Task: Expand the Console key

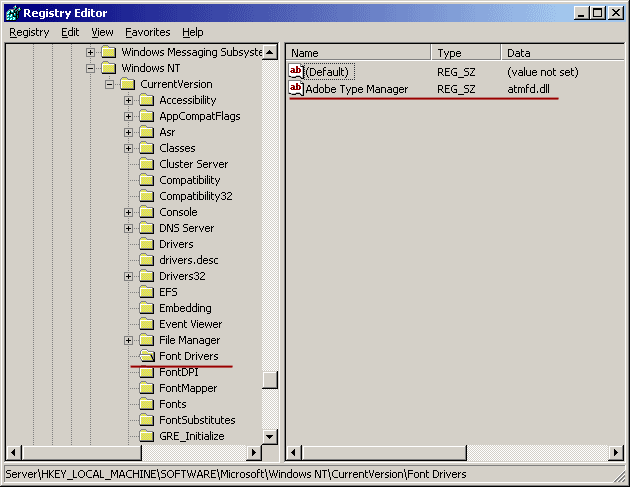Action: point(128,213)
